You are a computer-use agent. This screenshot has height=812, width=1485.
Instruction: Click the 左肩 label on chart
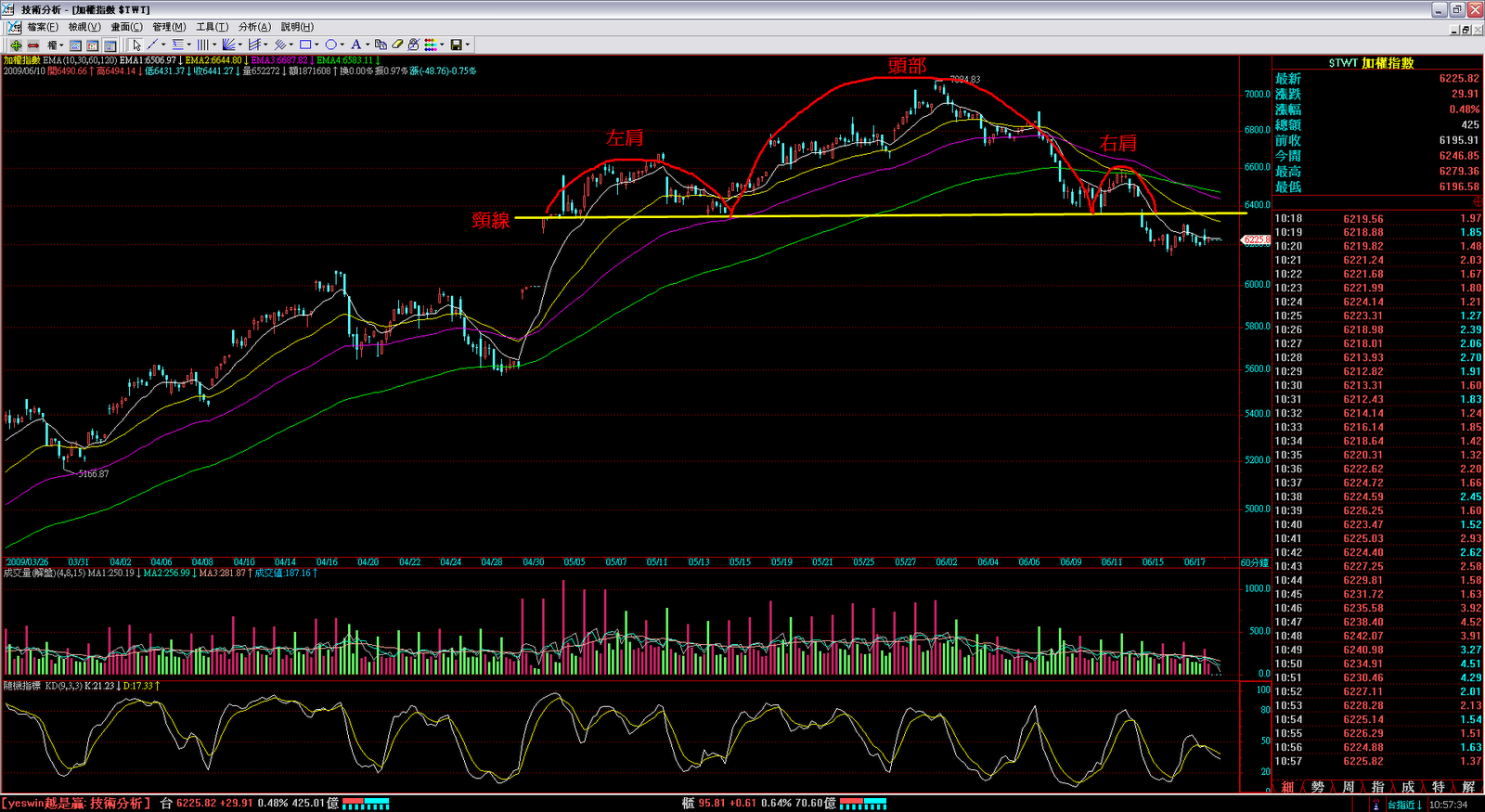pyautogui.click(x=625, y=138)
